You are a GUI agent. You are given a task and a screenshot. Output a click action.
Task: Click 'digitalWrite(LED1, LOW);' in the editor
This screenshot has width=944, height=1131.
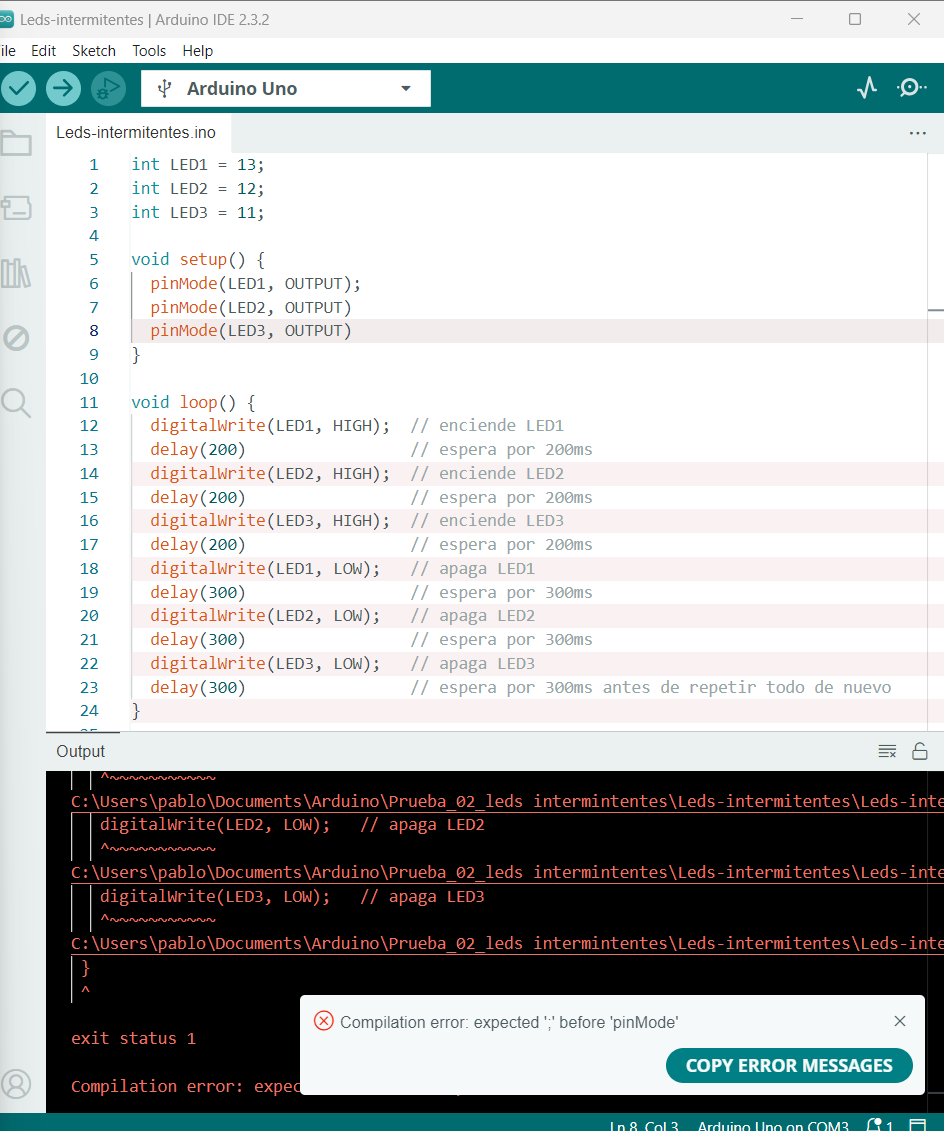tap(265, 568)
